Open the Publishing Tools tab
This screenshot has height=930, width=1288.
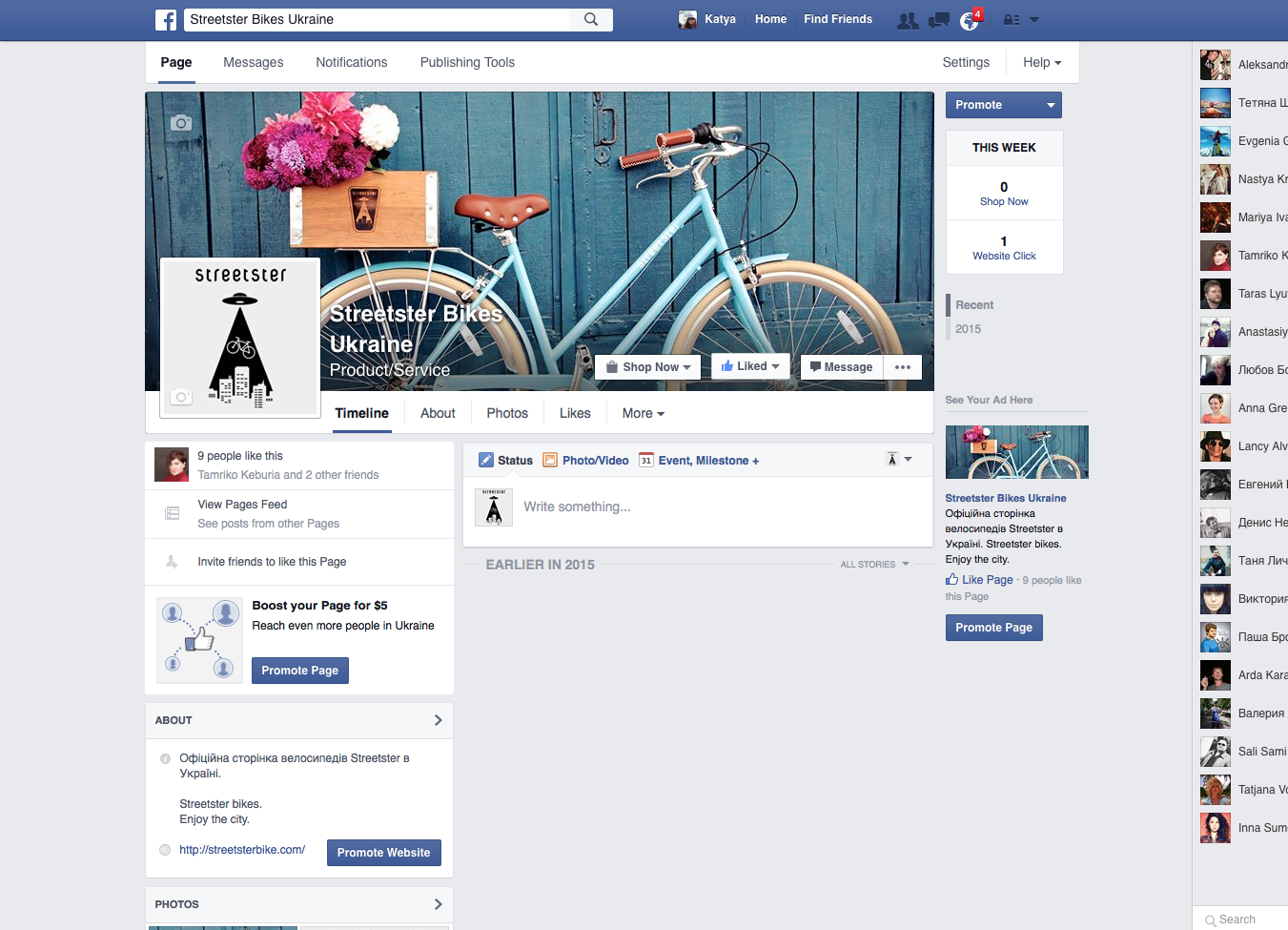[x=467, y=62]
